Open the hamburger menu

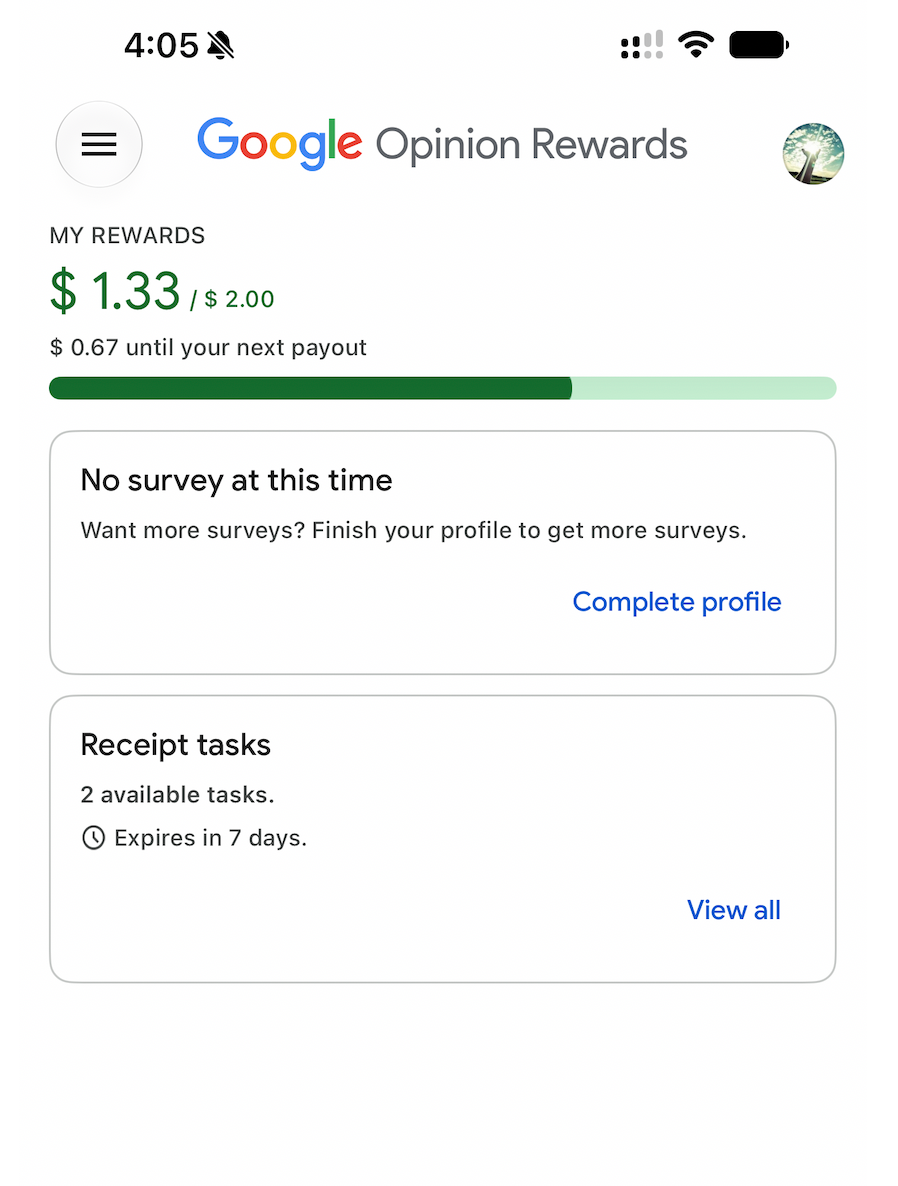(x=99, y=144)
